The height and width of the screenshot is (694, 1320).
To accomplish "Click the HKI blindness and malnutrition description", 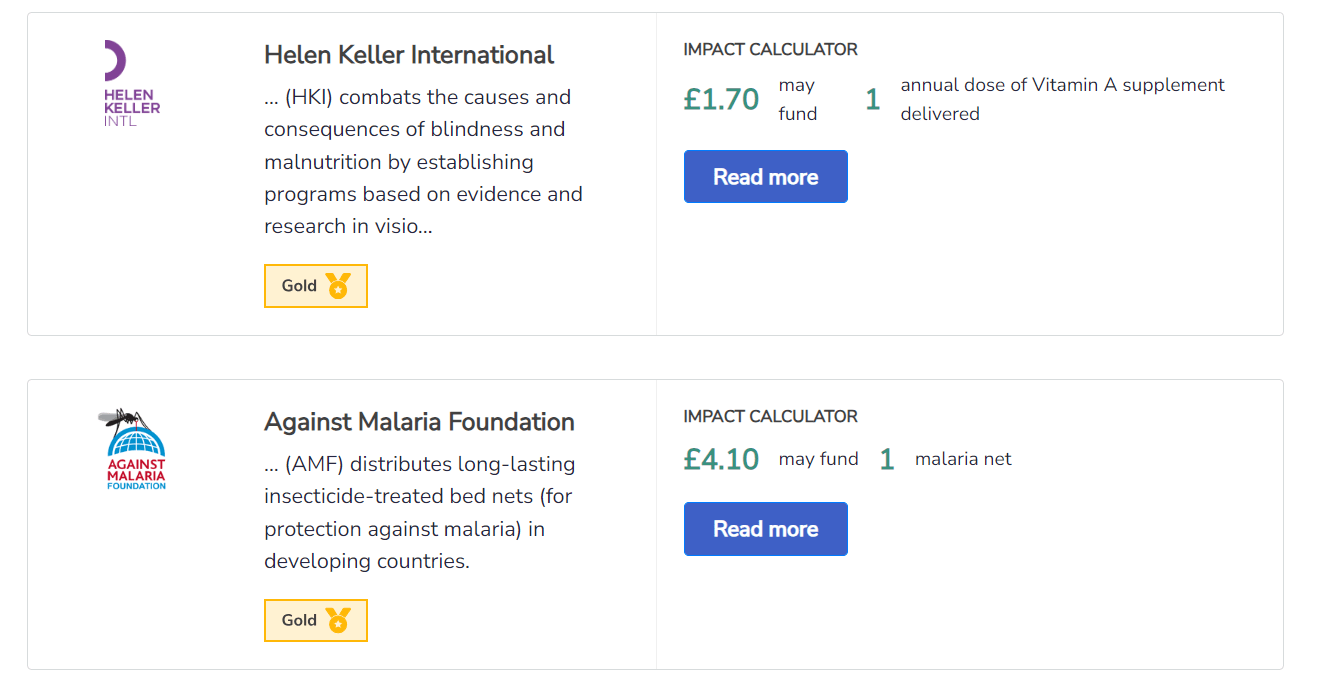I will tap(423, 162).
